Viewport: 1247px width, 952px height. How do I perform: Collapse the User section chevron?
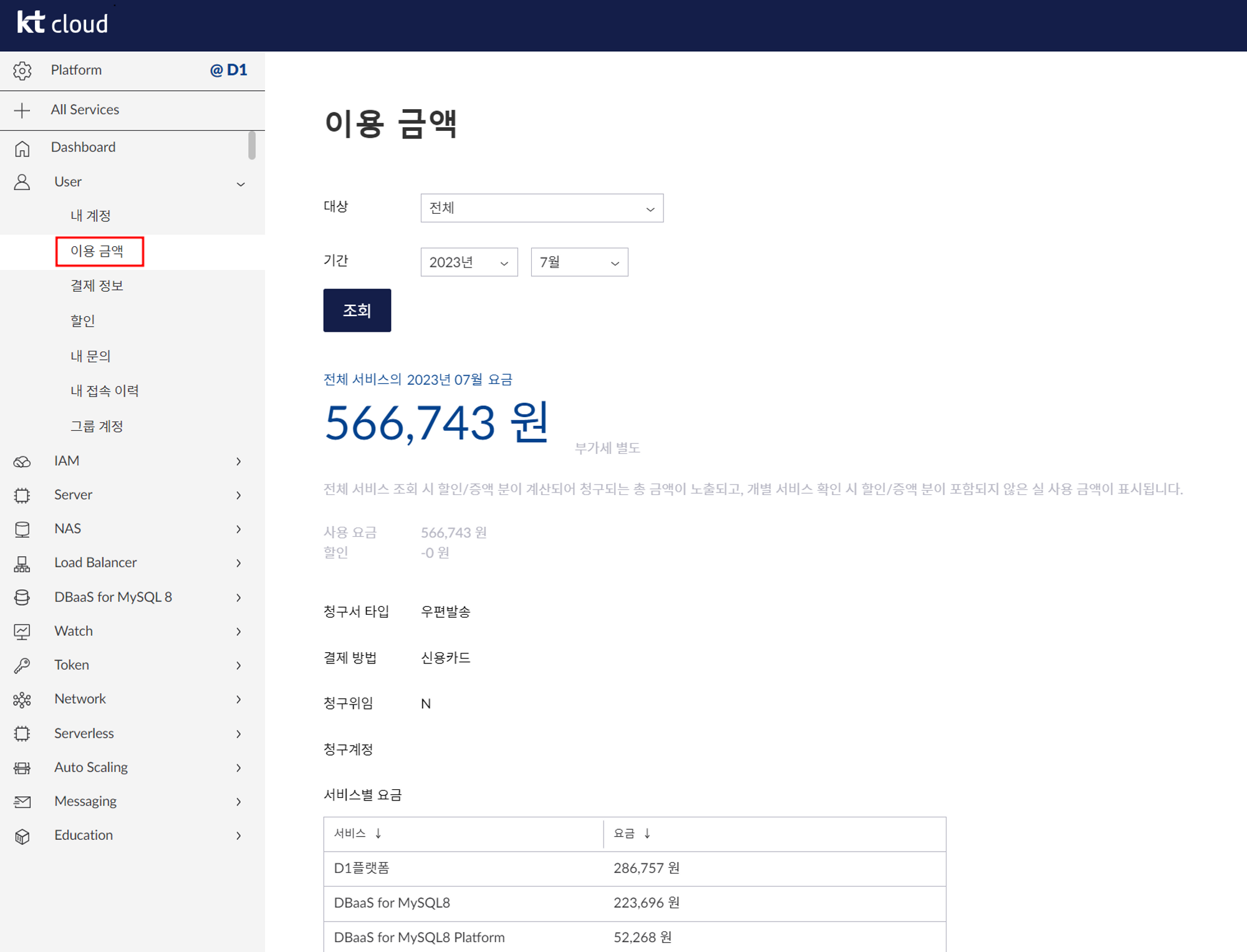[241, 183]
